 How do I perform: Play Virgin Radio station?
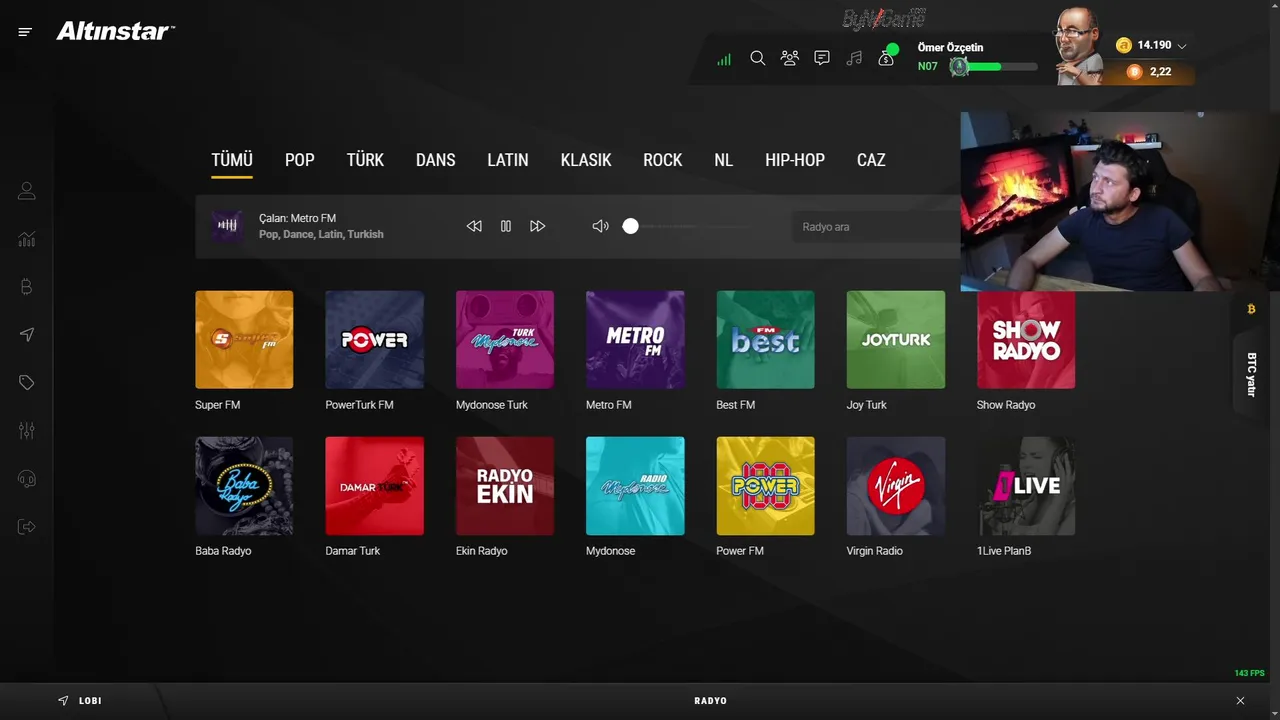point(896,486)
